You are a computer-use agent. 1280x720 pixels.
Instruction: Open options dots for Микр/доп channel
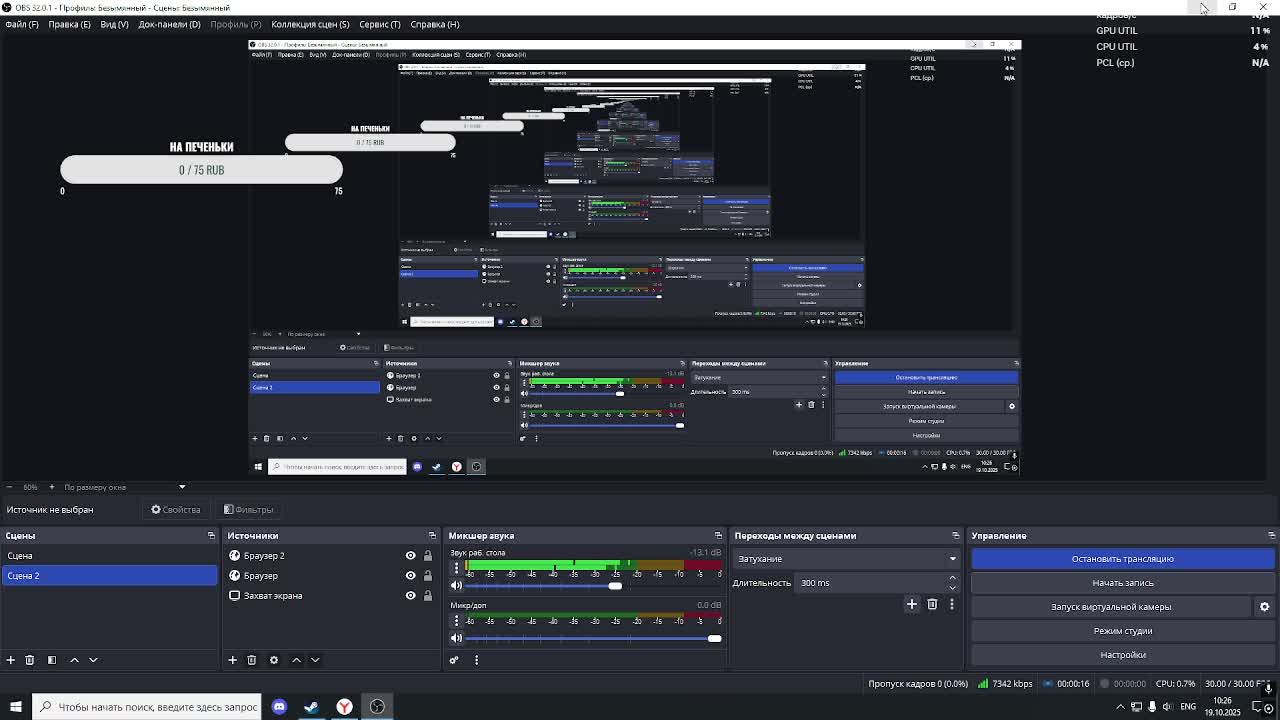tap(456, 621)
